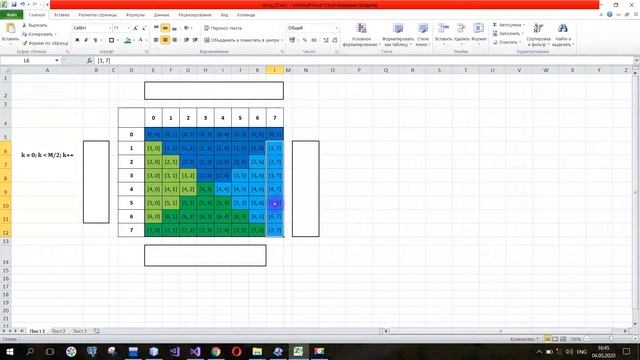This screenshot has height=360, width=640.
Task: Click Find and Select binoculars icon
Action: click(x=563, y=28)
